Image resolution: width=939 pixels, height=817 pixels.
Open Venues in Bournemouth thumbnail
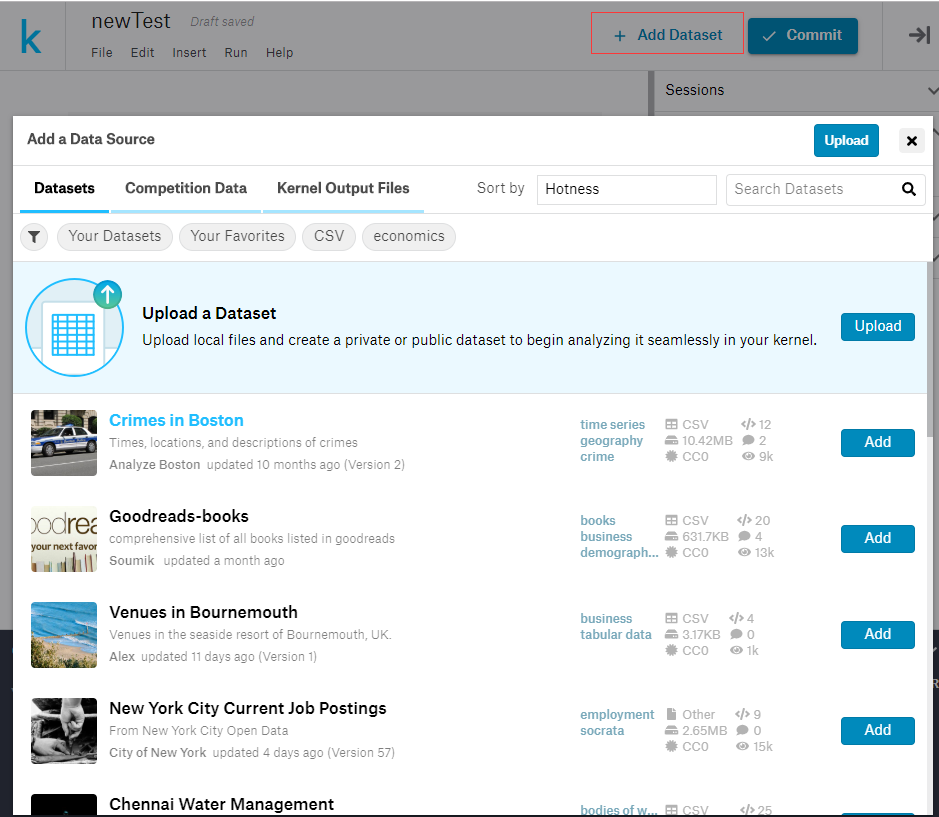(x=64, y=634)
